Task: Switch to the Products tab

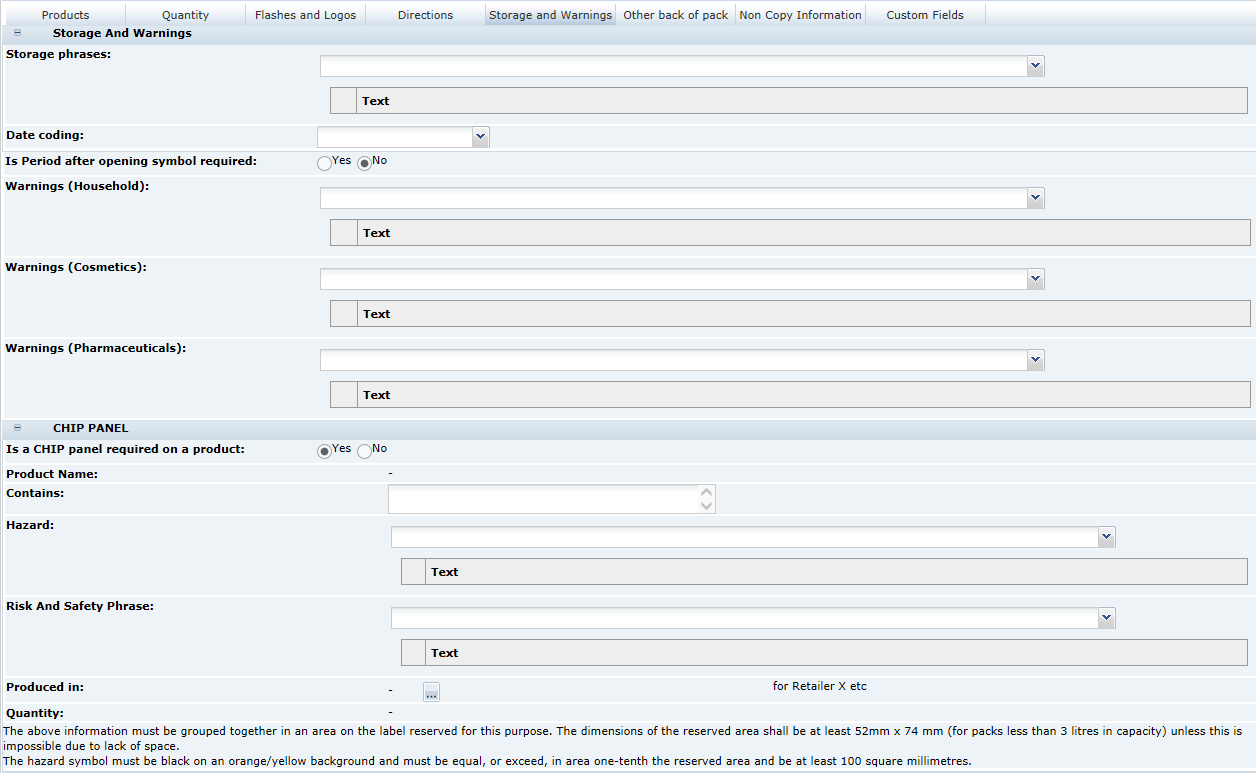Action: tap(65, 14)
